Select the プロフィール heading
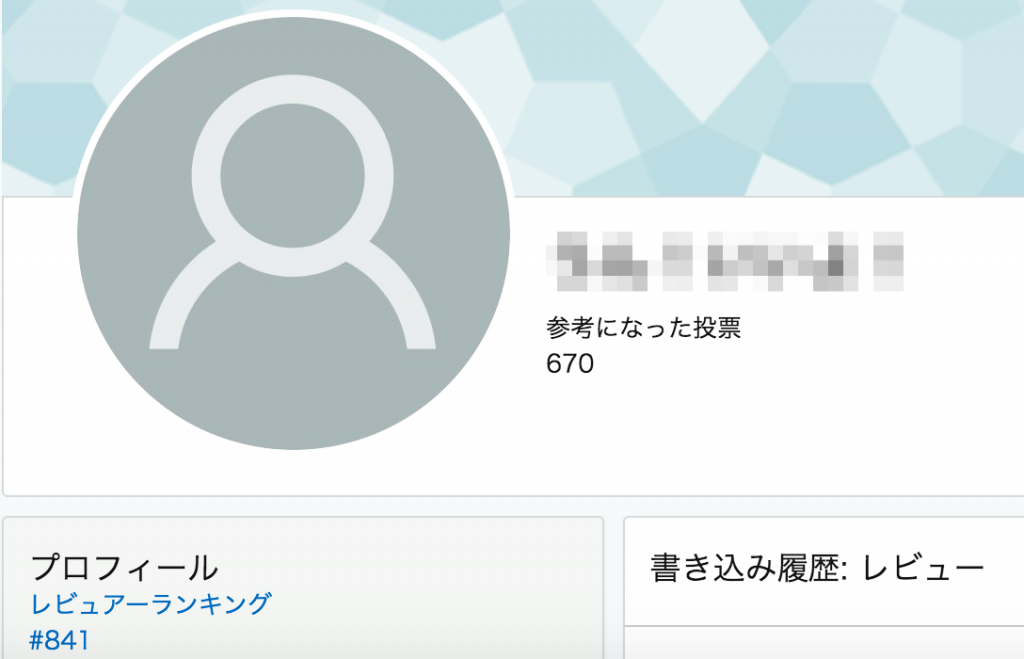Viewport: 1024px width, 659px height. point(124,567)
